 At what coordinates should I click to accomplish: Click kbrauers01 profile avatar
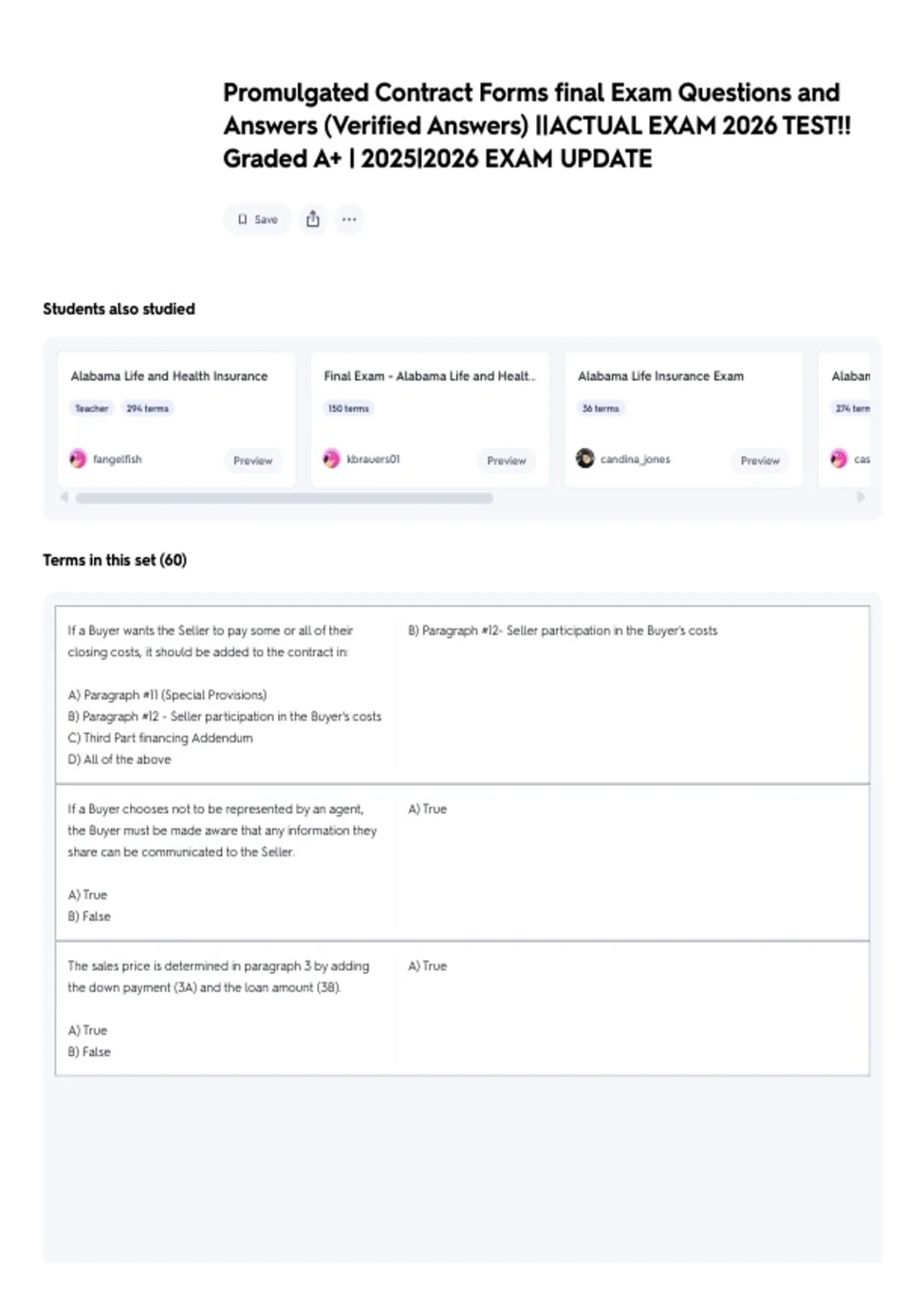tap(331, 459)
